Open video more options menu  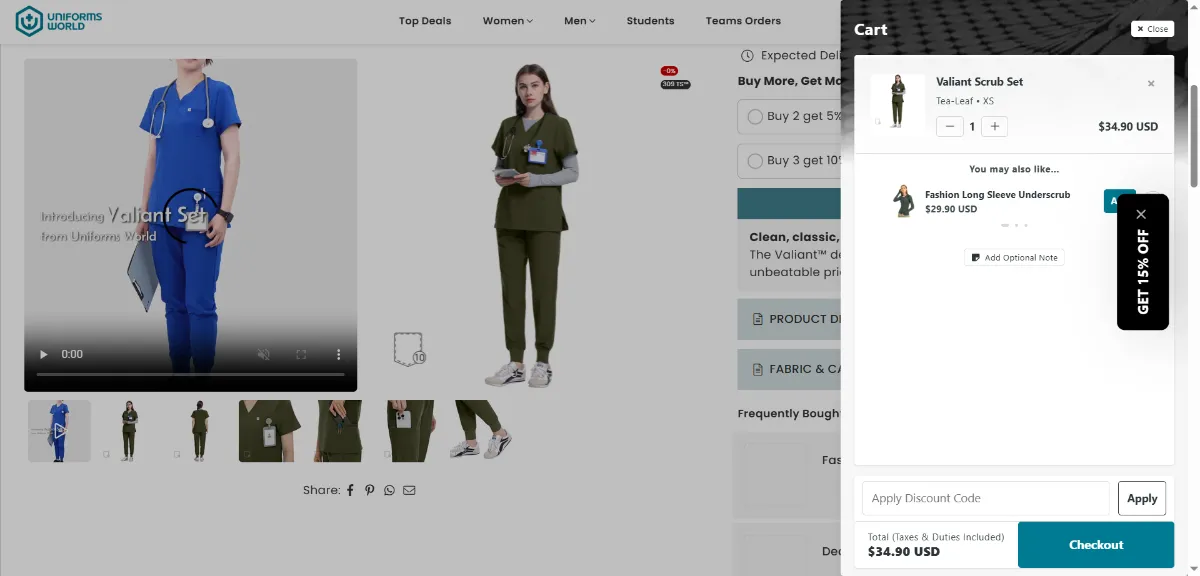point(338,354)
